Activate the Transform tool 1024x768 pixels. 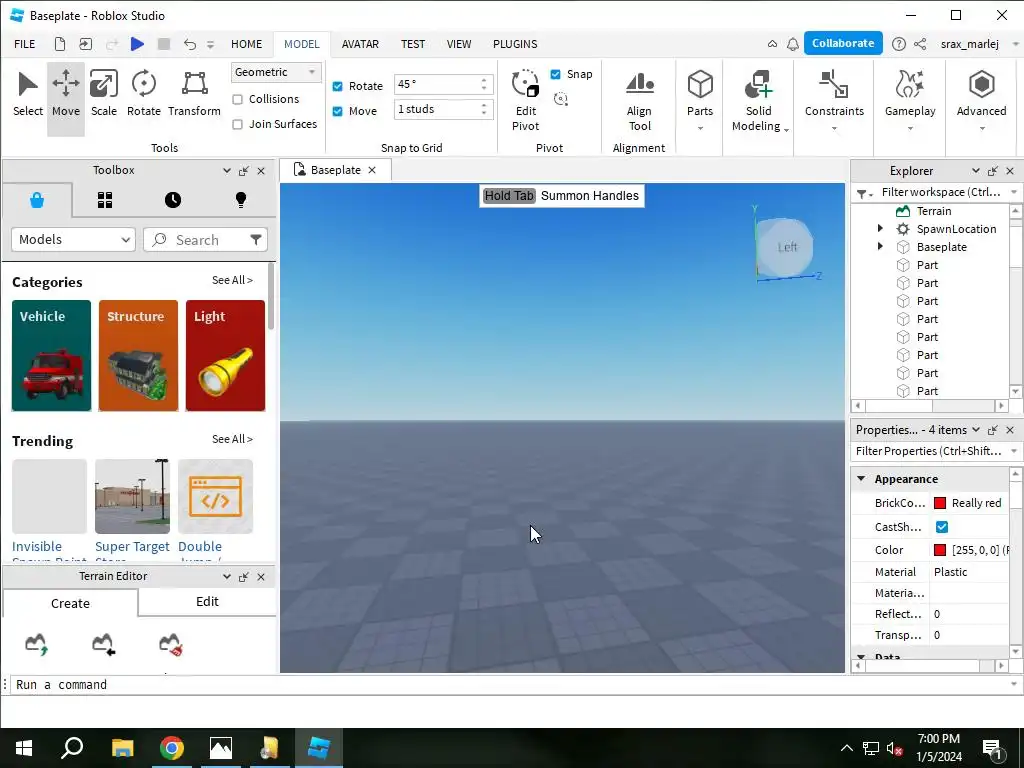point(195,95)
